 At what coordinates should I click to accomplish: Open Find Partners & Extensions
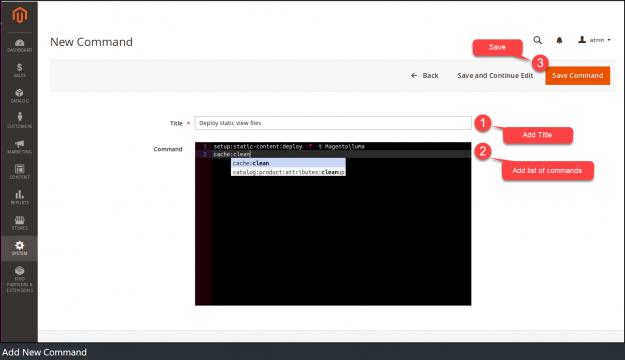click(20, 279)
